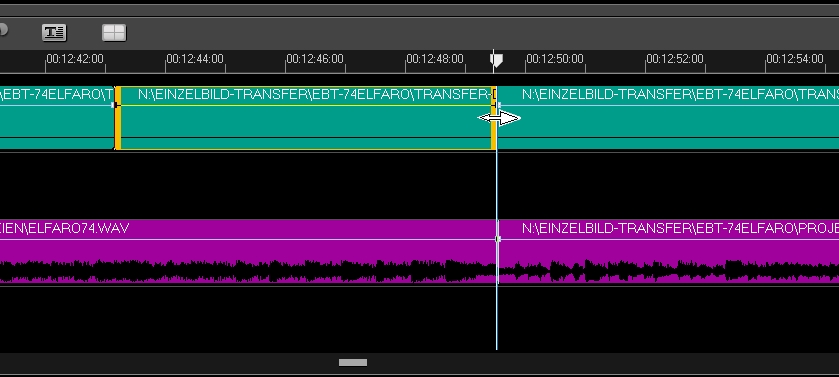This screenshot has width=839, height=377.
Task: Select the ELFARO74.WAV audio clip
Action: [x=248, y=251]
